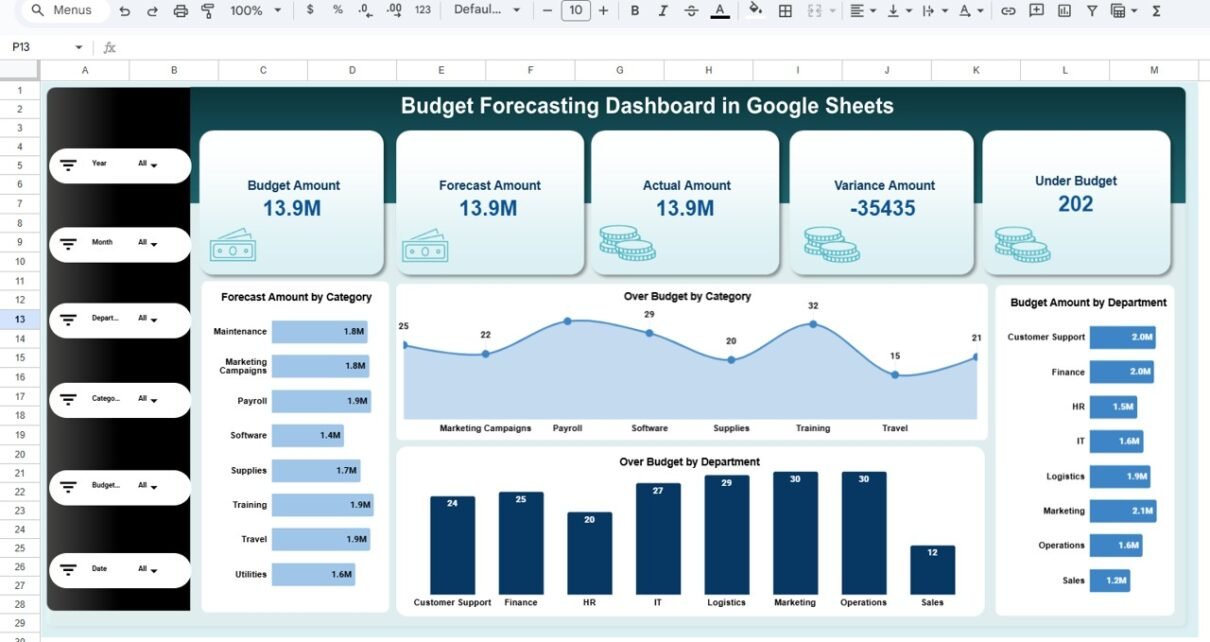Screen dimensions: 1210x642
Task: Open the font family dropdown
Action: click(487, 10)
